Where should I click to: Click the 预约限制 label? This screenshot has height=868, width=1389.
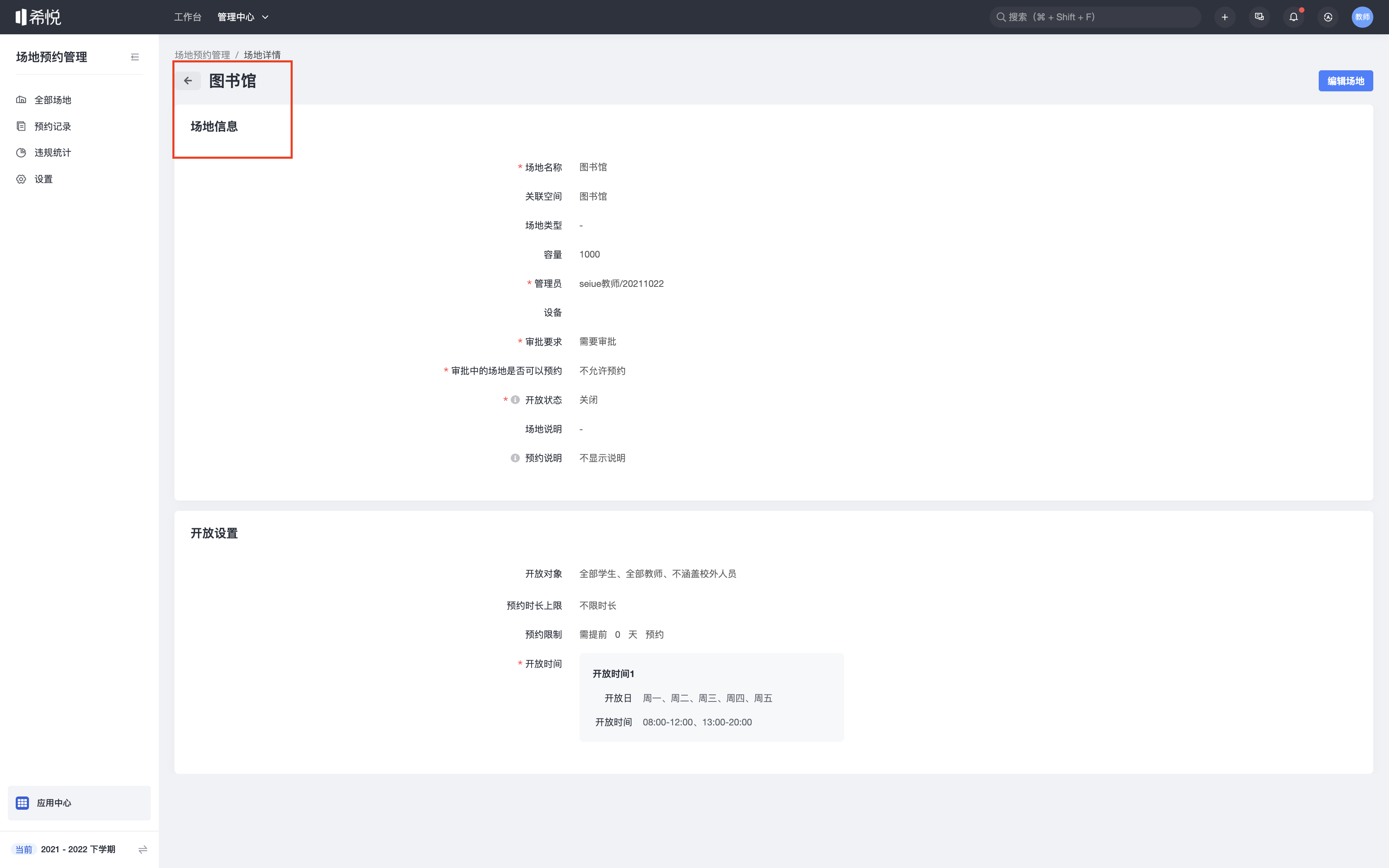click(x=544, y=634)
